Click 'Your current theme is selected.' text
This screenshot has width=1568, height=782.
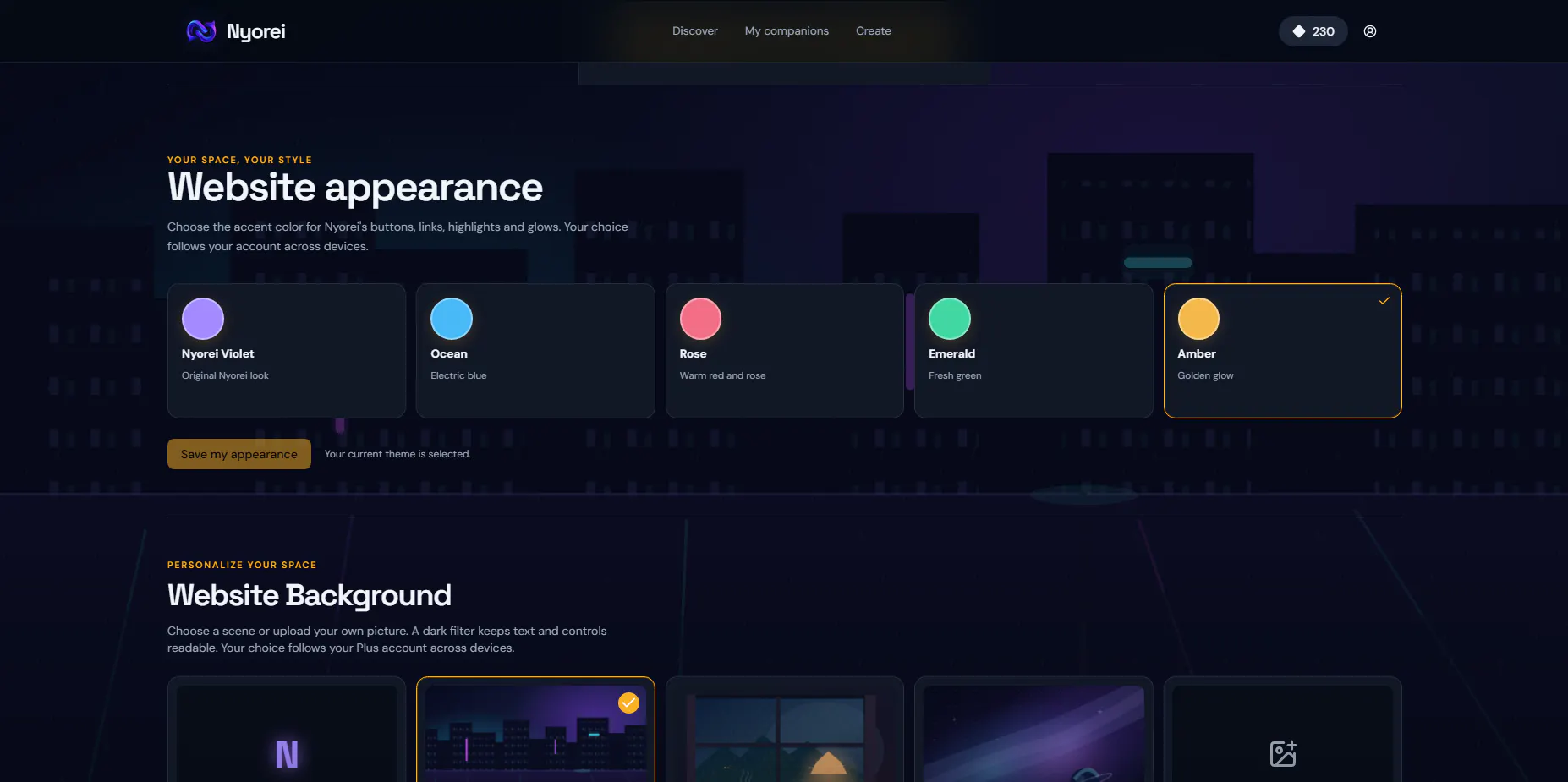point(397,454)
